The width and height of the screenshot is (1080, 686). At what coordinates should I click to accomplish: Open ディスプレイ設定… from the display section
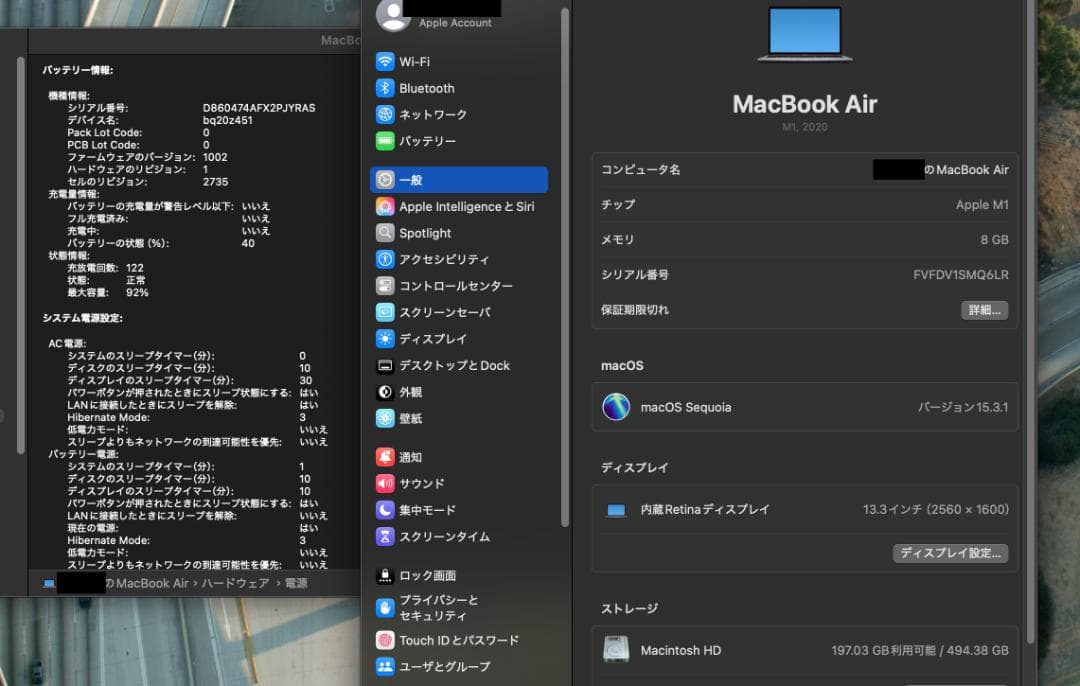tap(950, 553)
